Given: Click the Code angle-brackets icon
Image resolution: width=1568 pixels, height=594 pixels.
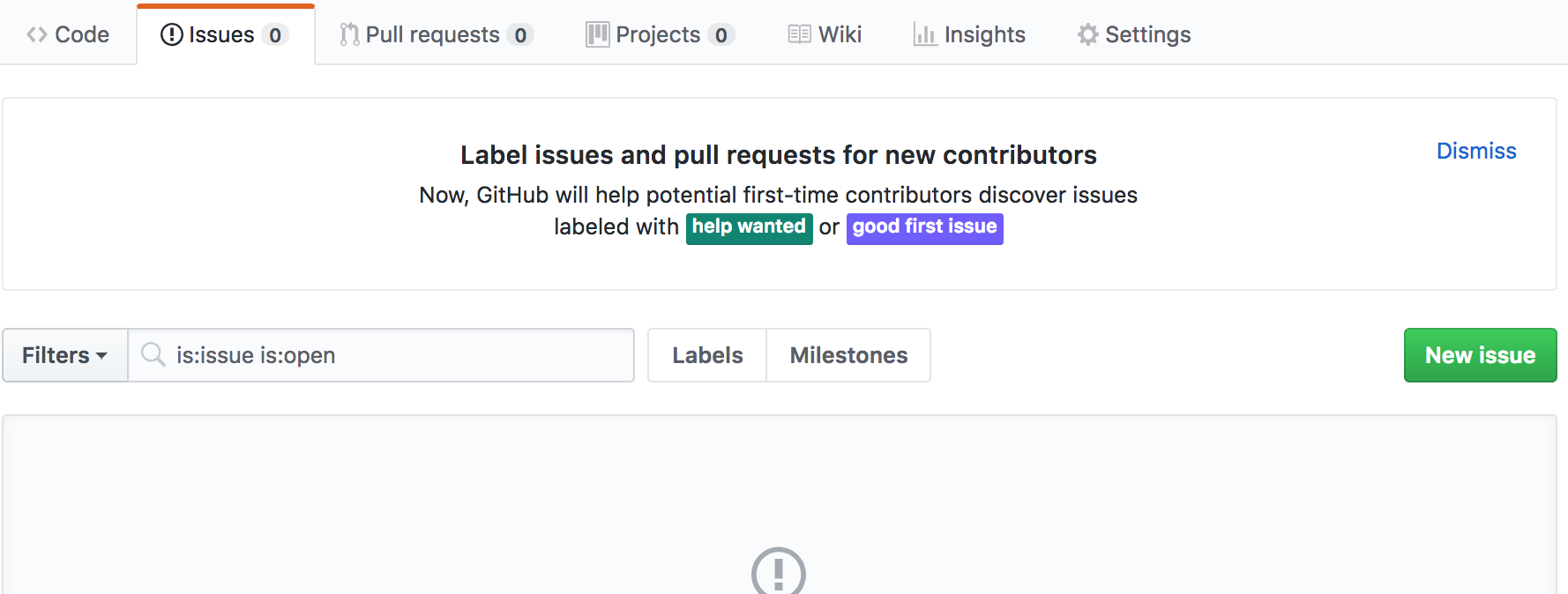Looking at the screenshot, I should point(37,34).
